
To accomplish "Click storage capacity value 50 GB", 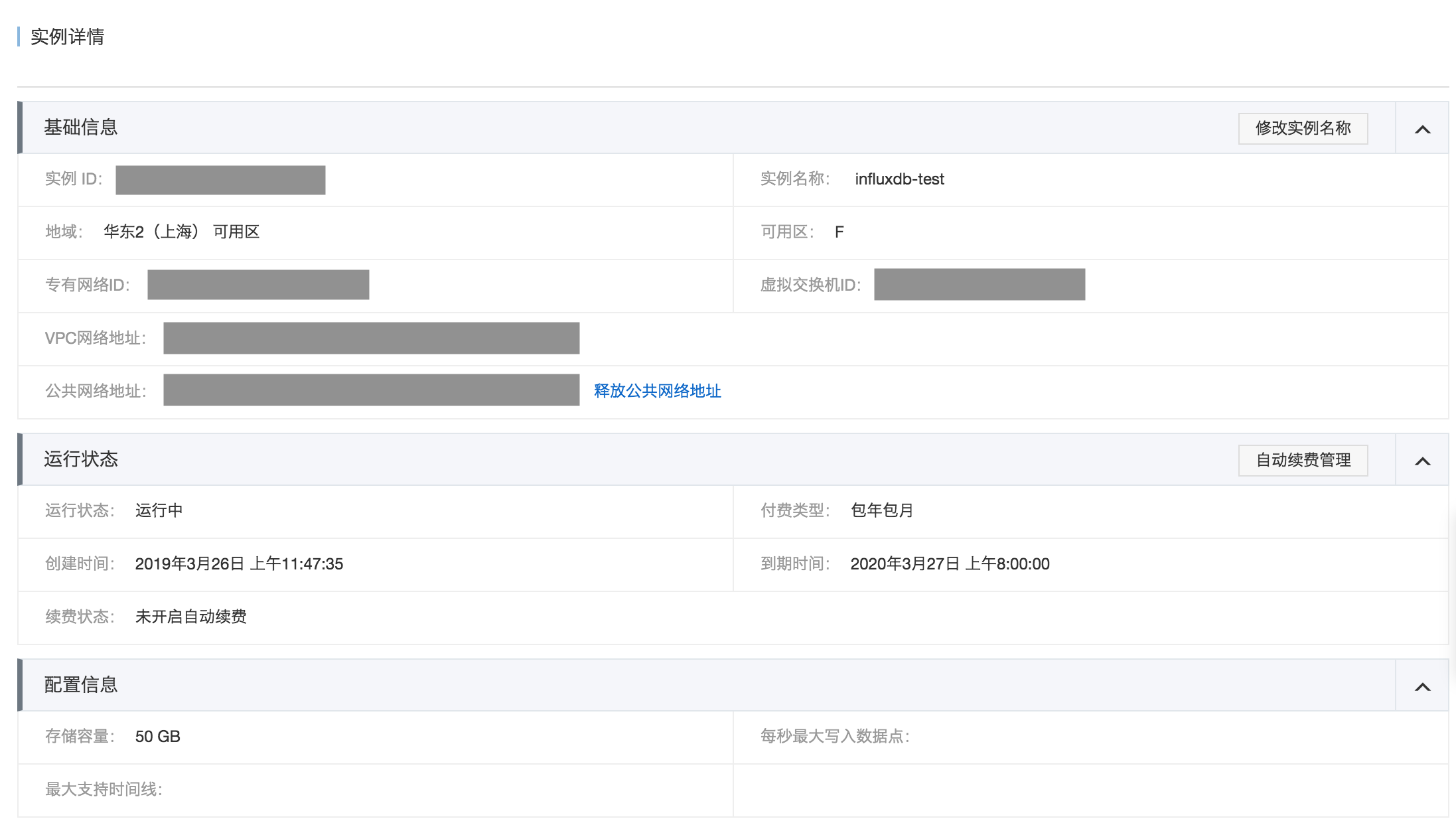I will [x=157, y=737].
